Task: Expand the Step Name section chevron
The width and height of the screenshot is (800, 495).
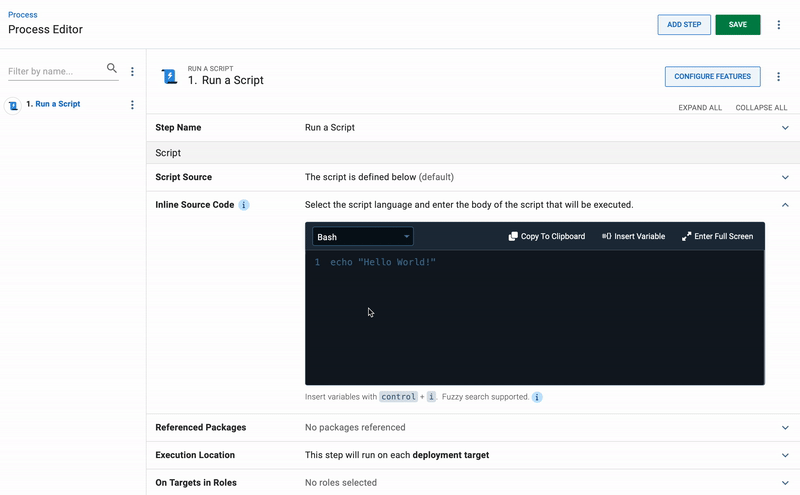Action: click(785, 128)
